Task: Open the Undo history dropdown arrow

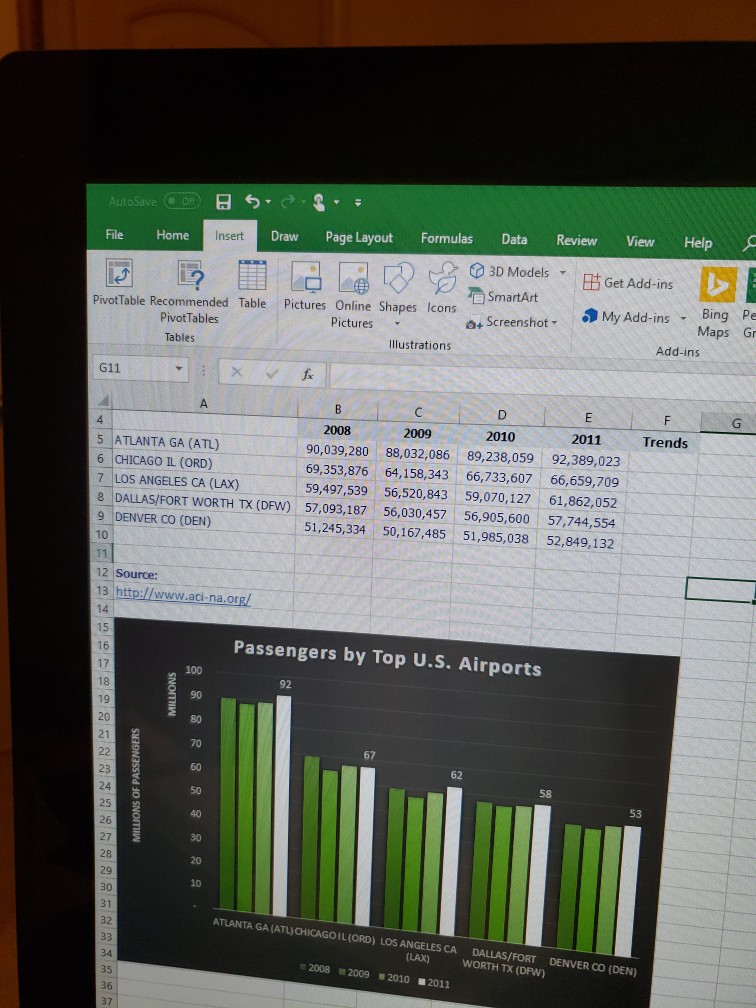Action: tap(267, 202)
